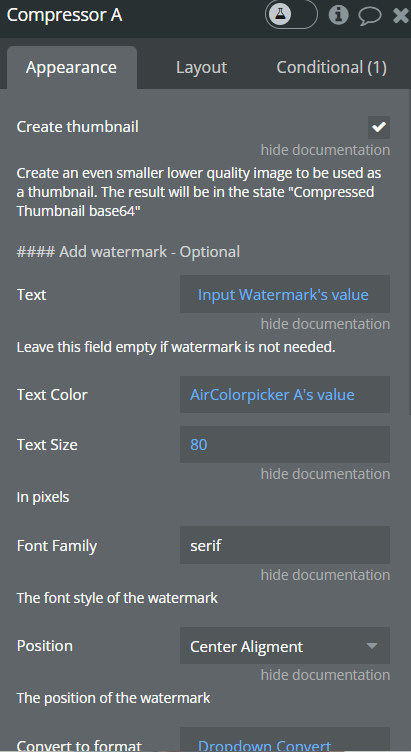This screenshot has height=752, width=411.
Task: Hide documentation under Font Family
Action: click(325, 575)
